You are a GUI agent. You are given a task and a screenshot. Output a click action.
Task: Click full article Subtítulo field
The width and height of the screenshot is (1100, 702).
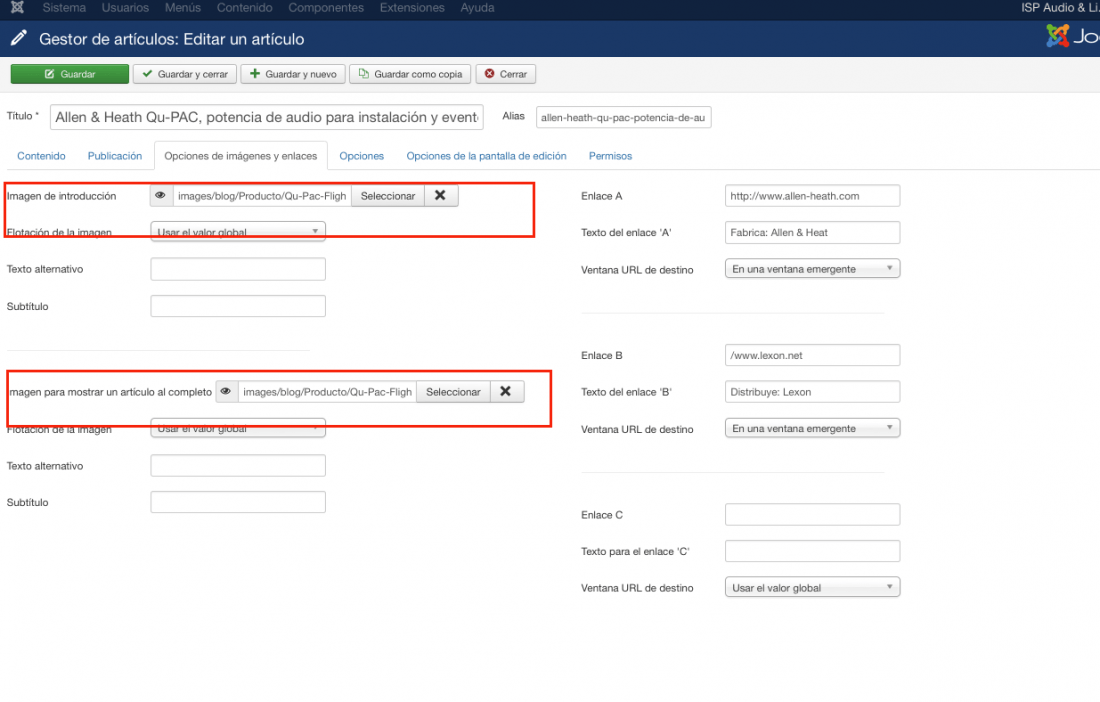(x=238, y=502)
